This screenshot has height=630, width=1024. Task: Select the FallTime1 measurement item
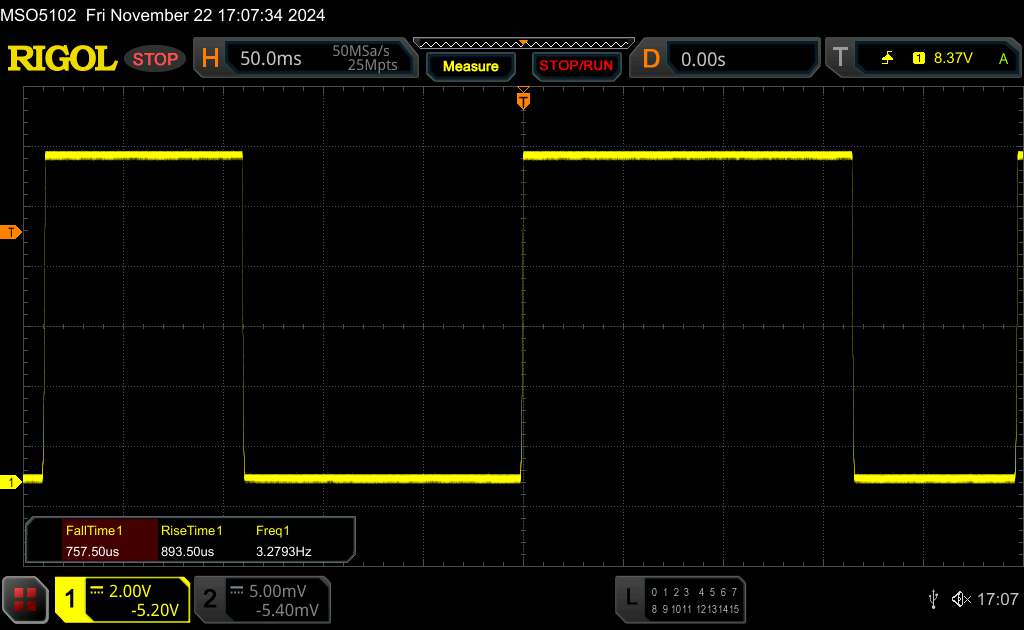[x=93, y=541]
